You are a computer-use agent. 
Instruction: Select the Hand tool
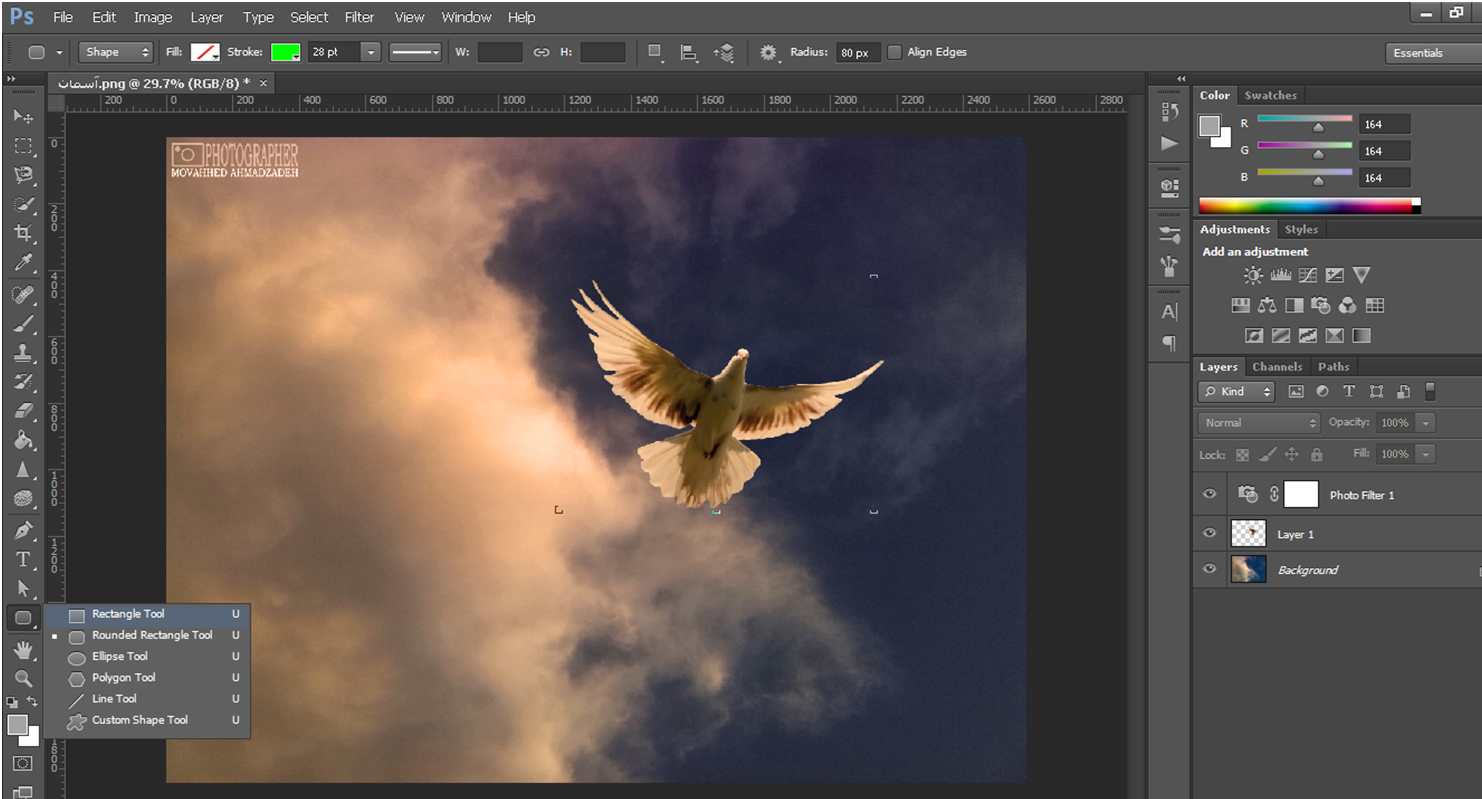click(23, 650)
